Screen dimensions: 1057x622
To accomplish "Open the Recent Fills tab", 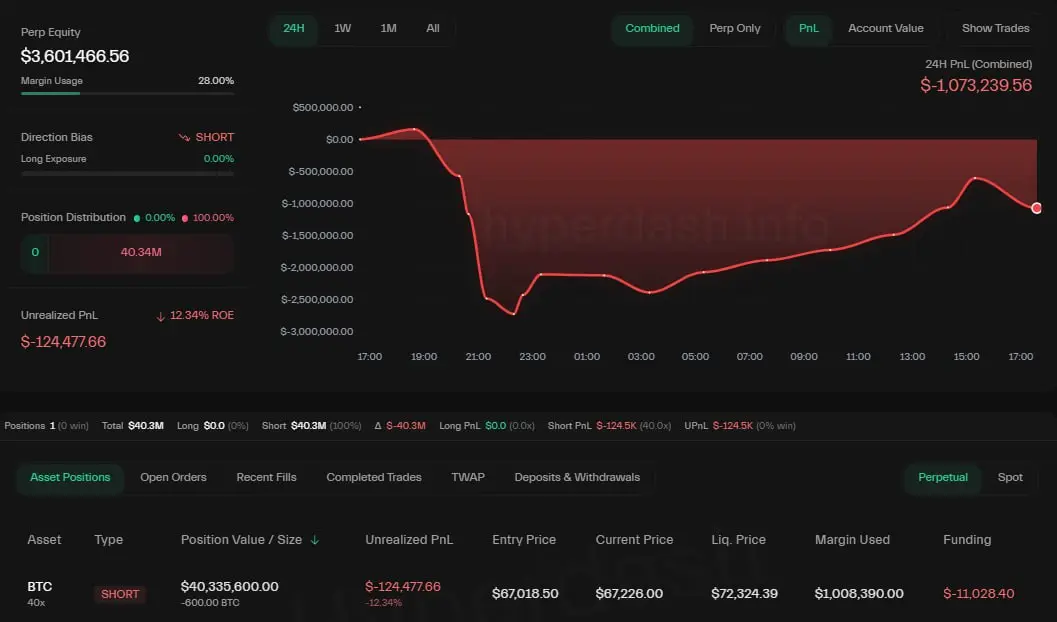I will 266,477.
